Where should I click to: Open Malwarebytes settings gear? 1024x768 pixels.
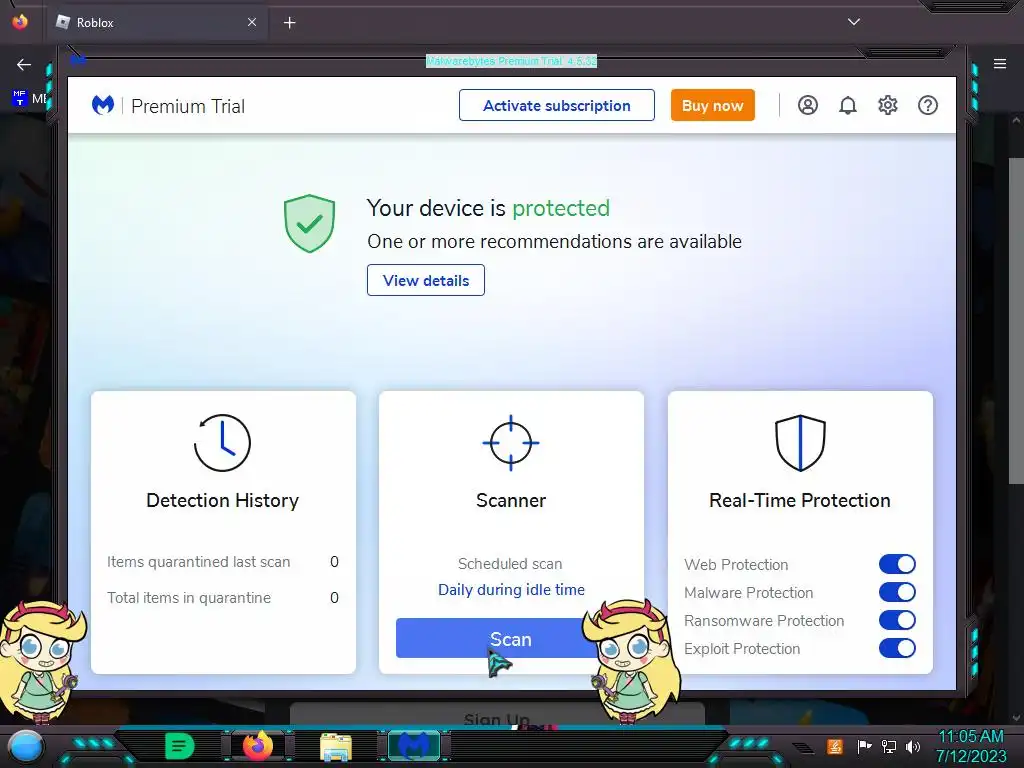pyautogui.click(x=888, y=105)
